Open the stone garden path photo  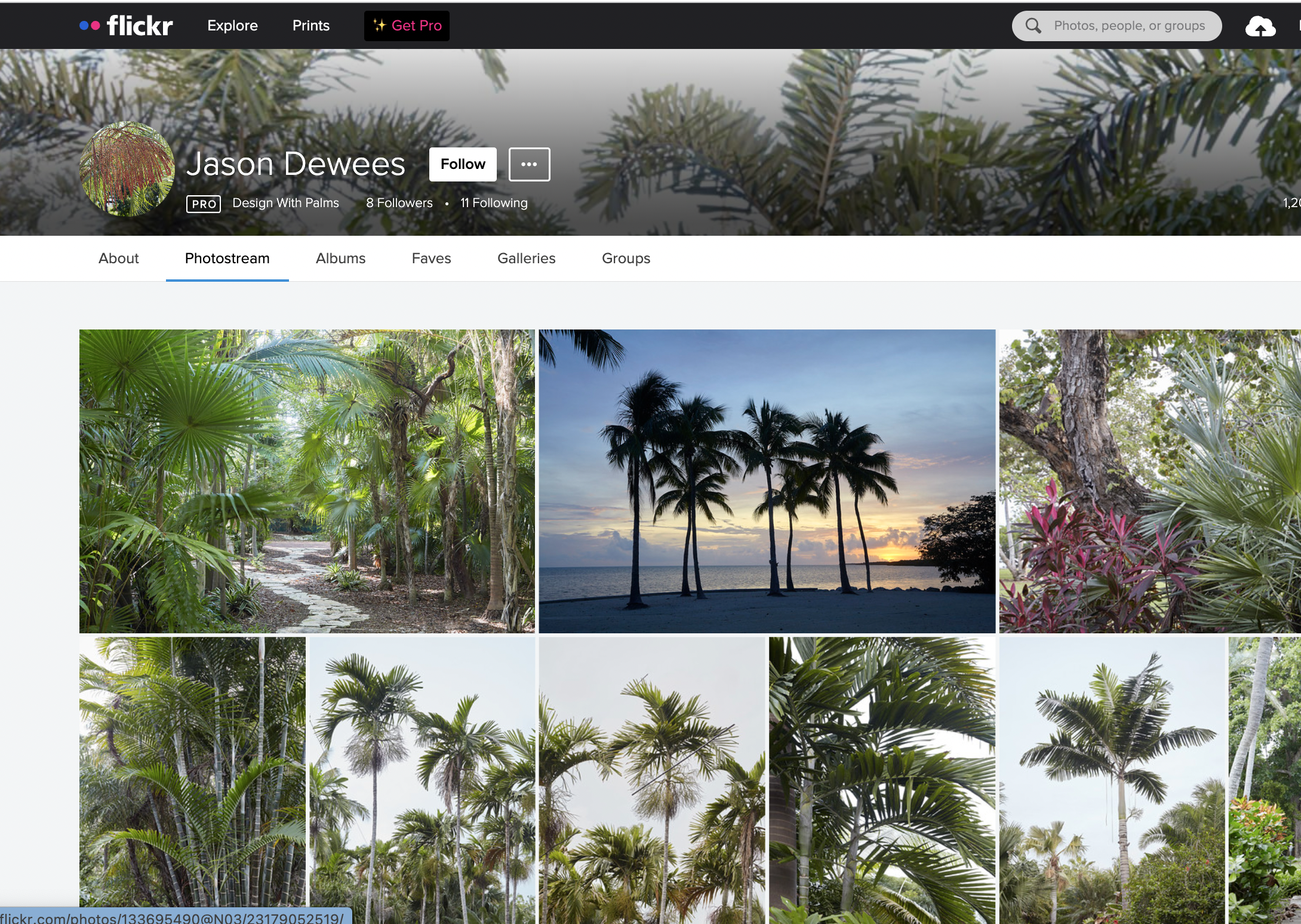307,481
